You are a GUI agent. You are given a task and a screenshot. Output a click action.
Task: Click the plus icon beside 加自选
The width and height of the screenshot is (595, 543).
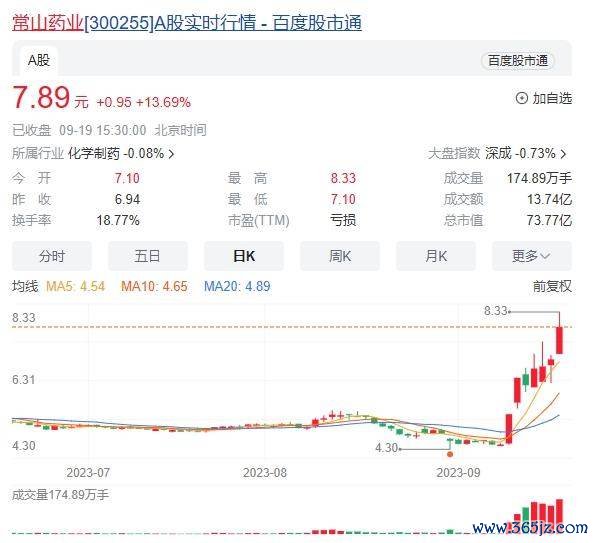pyautogui.click(x=522, y=98)
